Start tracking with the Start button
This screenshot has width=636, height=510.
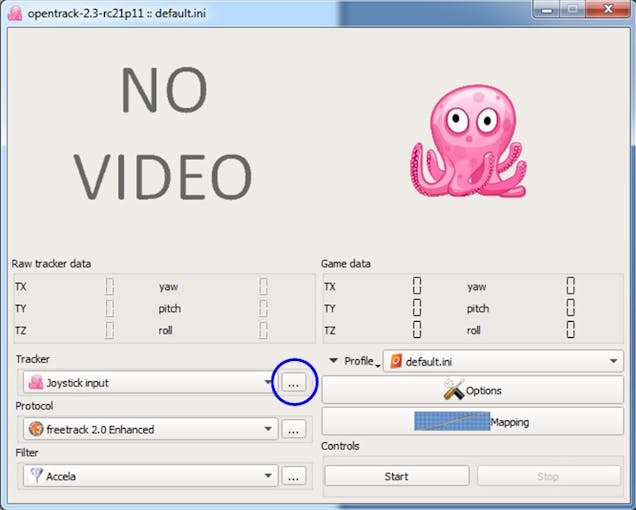point(397,476)
